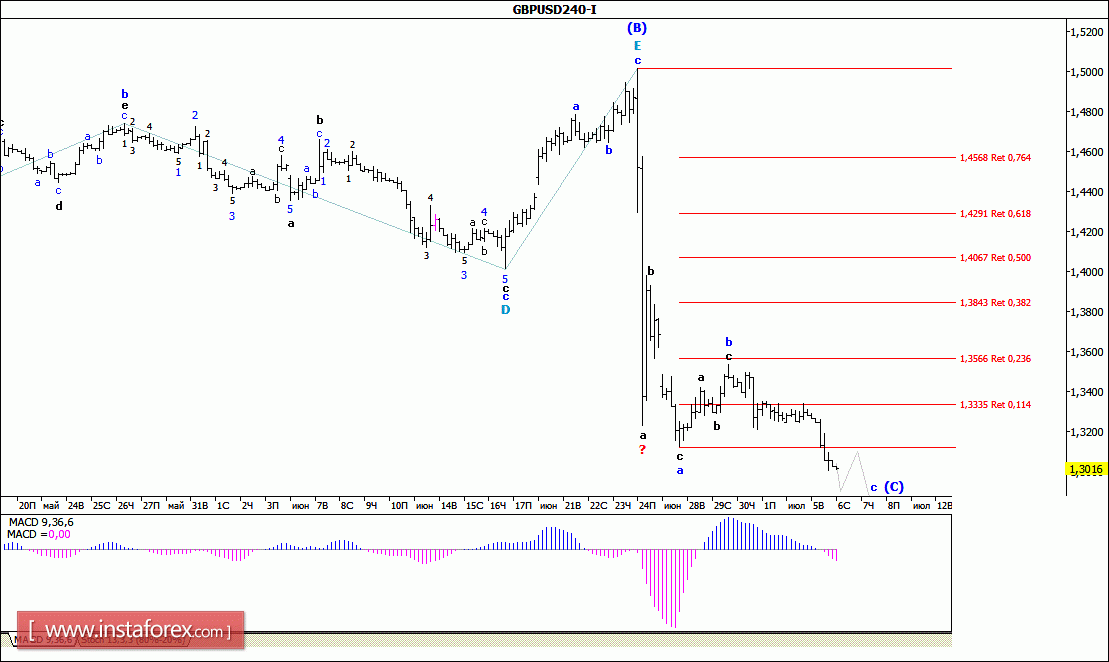The width and height of the screenshot is (1109, 662).
Task: Select the 1,3843 Ret 0,382 level
Action: (995, 303)
